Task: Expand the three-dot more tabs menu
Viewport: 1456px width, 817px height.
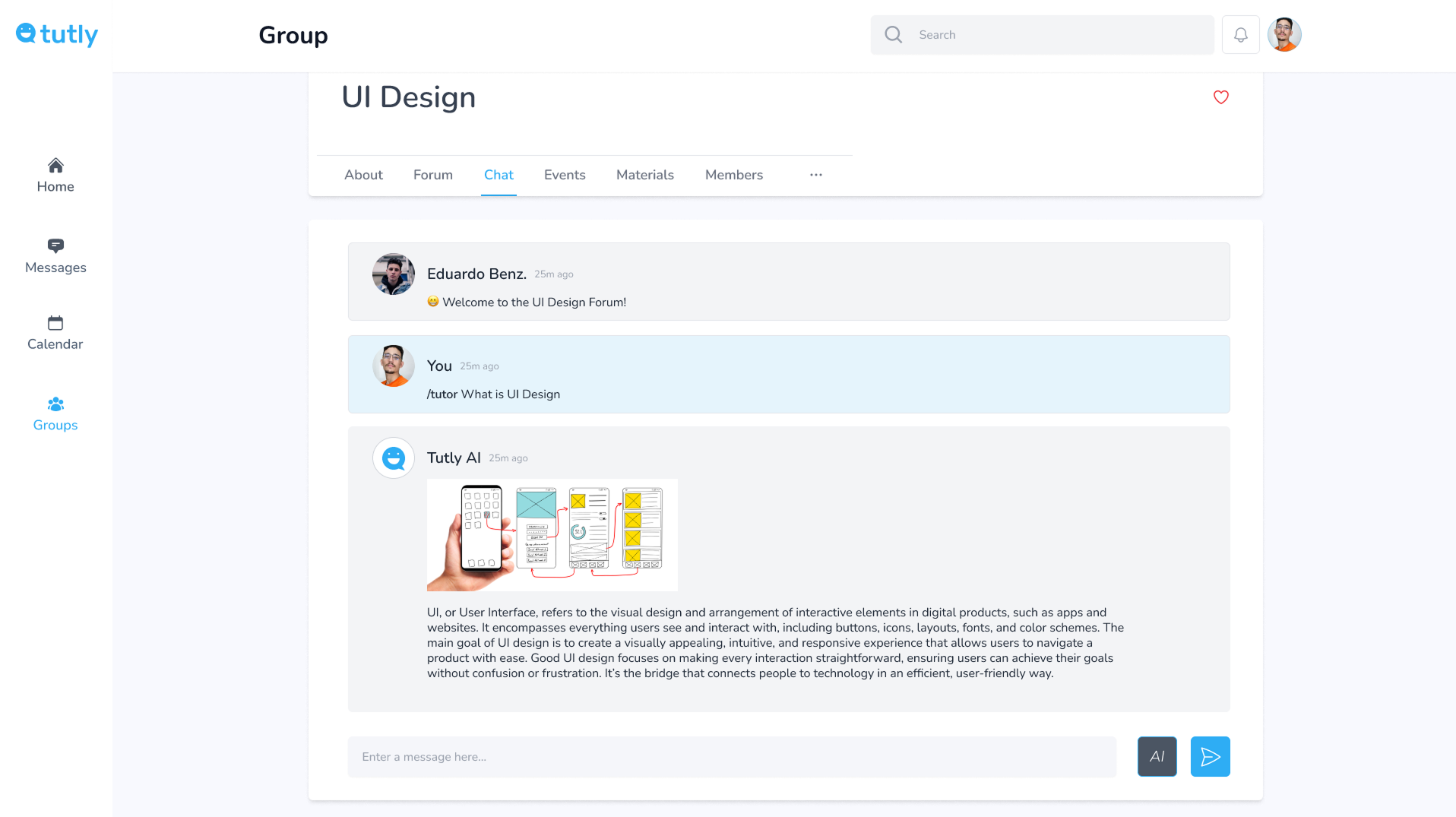Action: [815, 175]
